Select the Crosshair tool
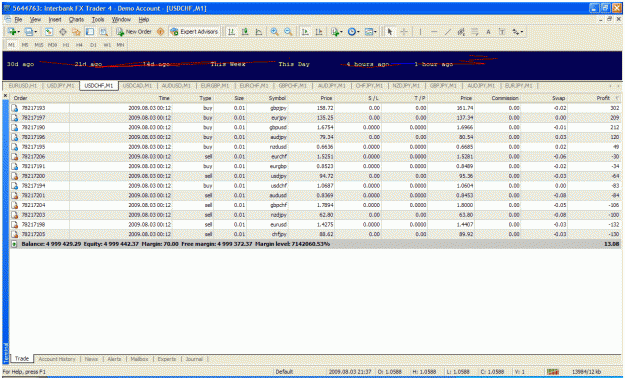 (x=404, y=32)
